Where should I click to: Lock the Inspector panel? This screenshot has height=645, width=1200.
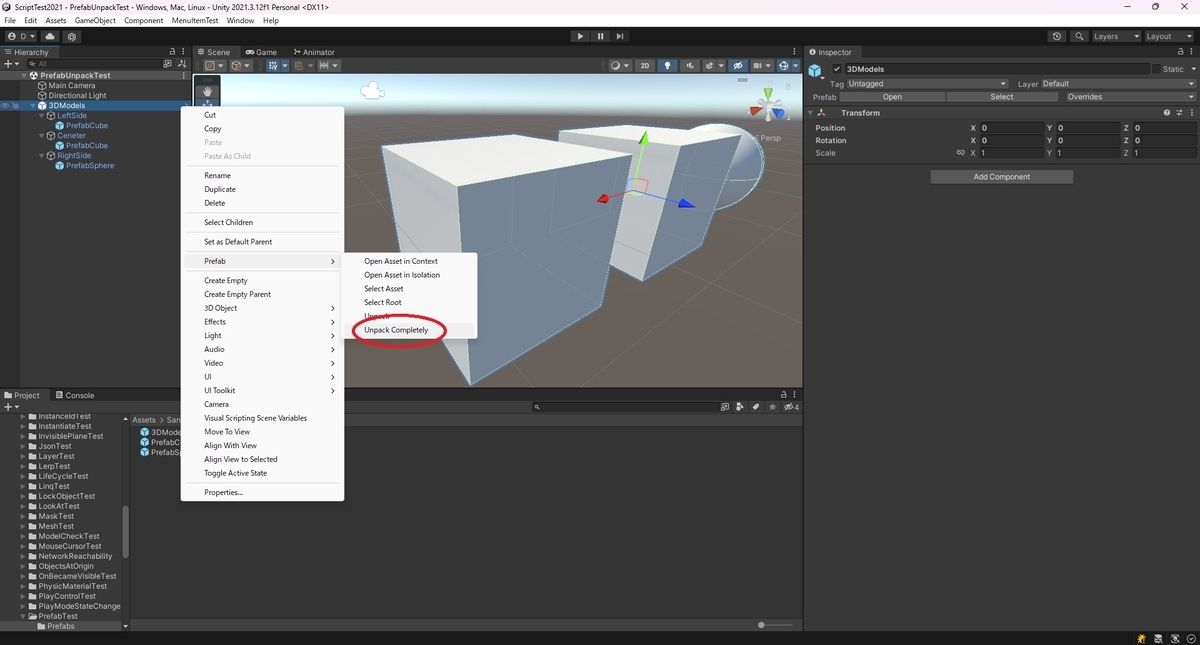(1180, 52)
